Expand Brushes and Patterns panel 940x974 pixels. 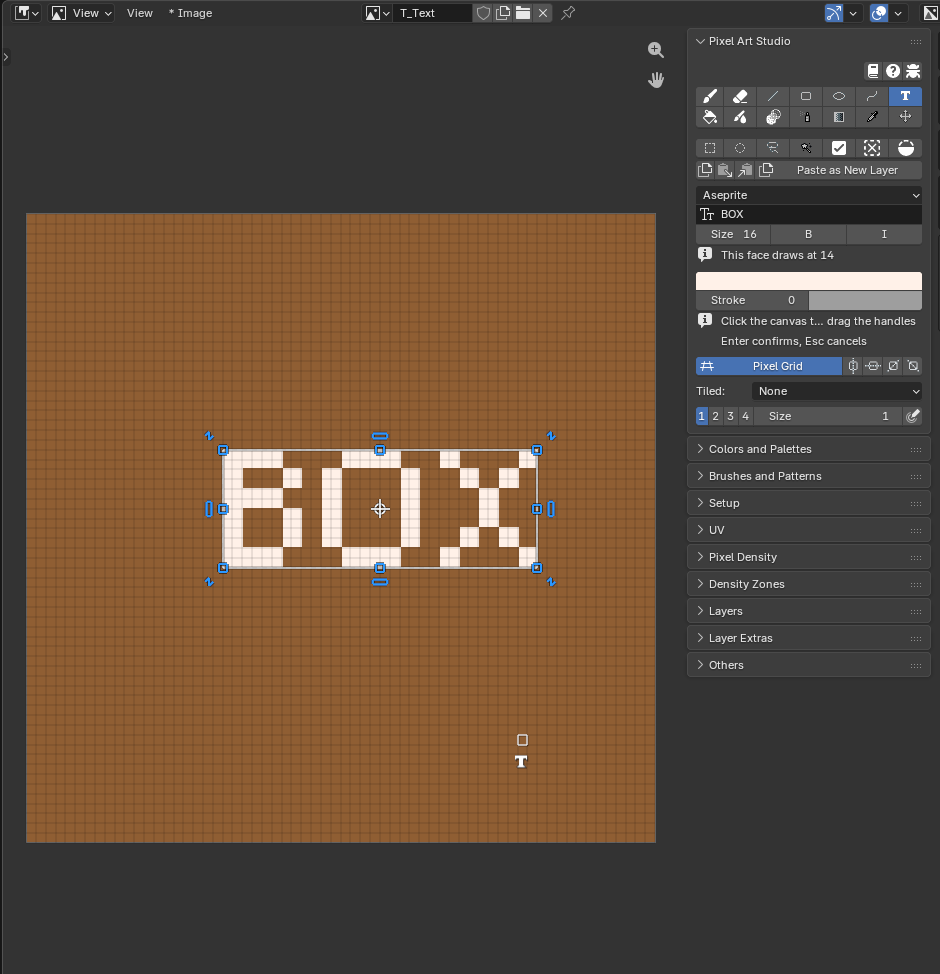[x=809, y=476]
